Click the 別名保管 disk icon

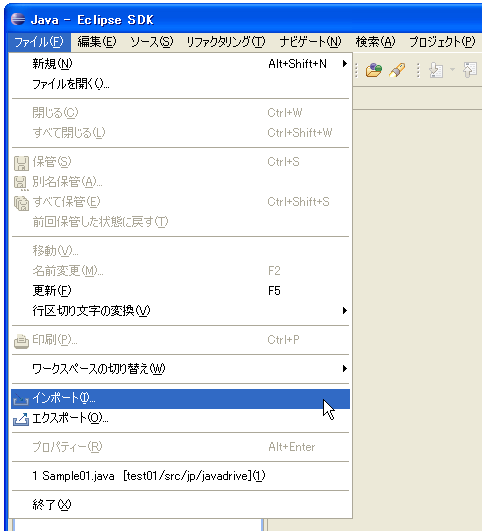point(20,183)
